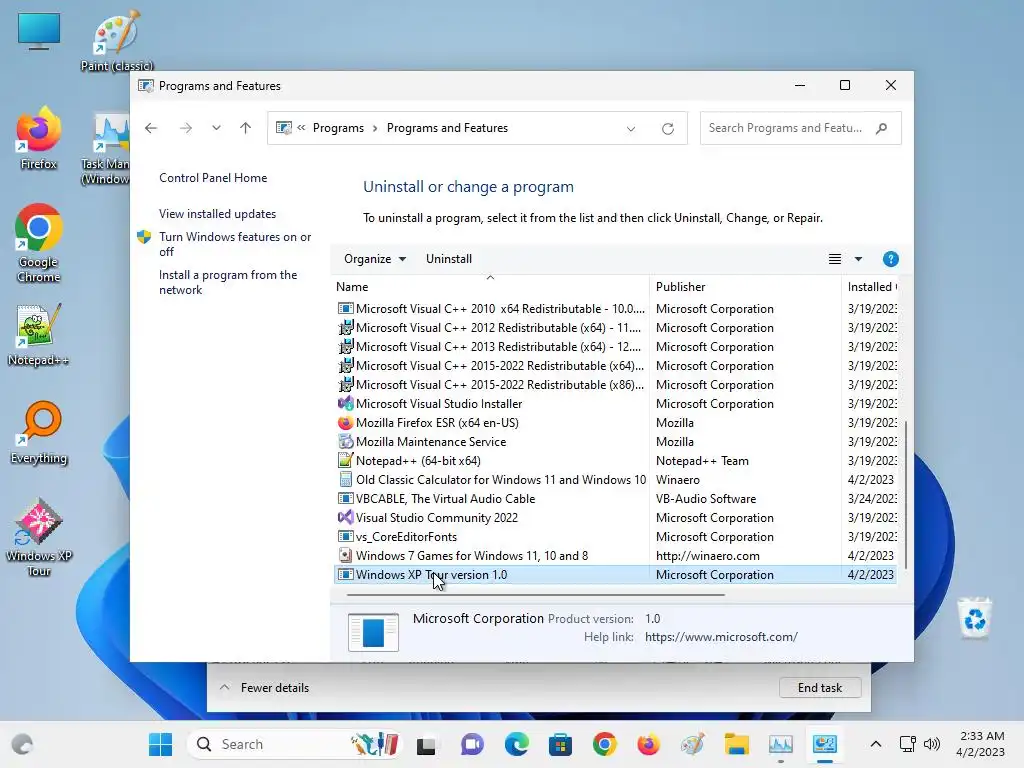This screenshot has width=1024, height=768.
Task: Click the volume icon in system tray
Action: [932, 744]
